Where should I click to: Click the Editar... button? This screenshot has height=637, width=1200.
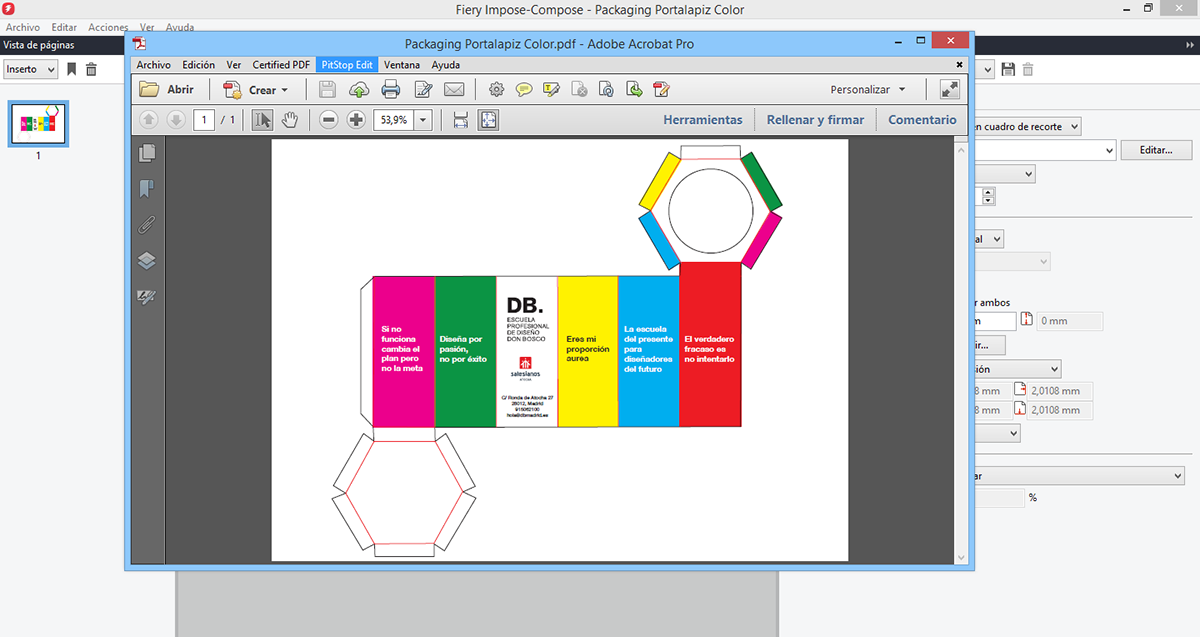coord(1157,150)
